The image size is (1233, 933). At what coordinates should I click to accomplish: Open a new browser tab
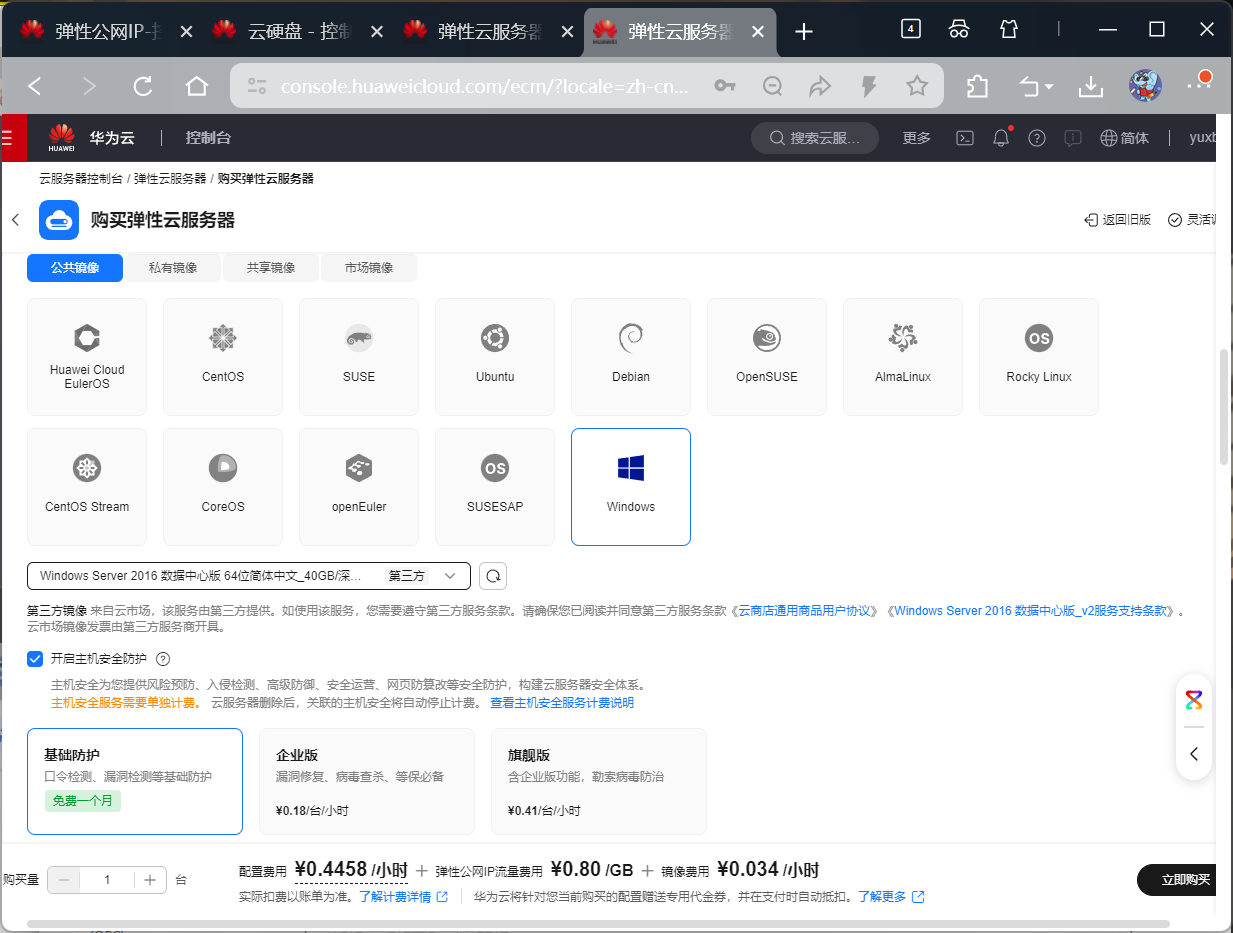(804, 31)
